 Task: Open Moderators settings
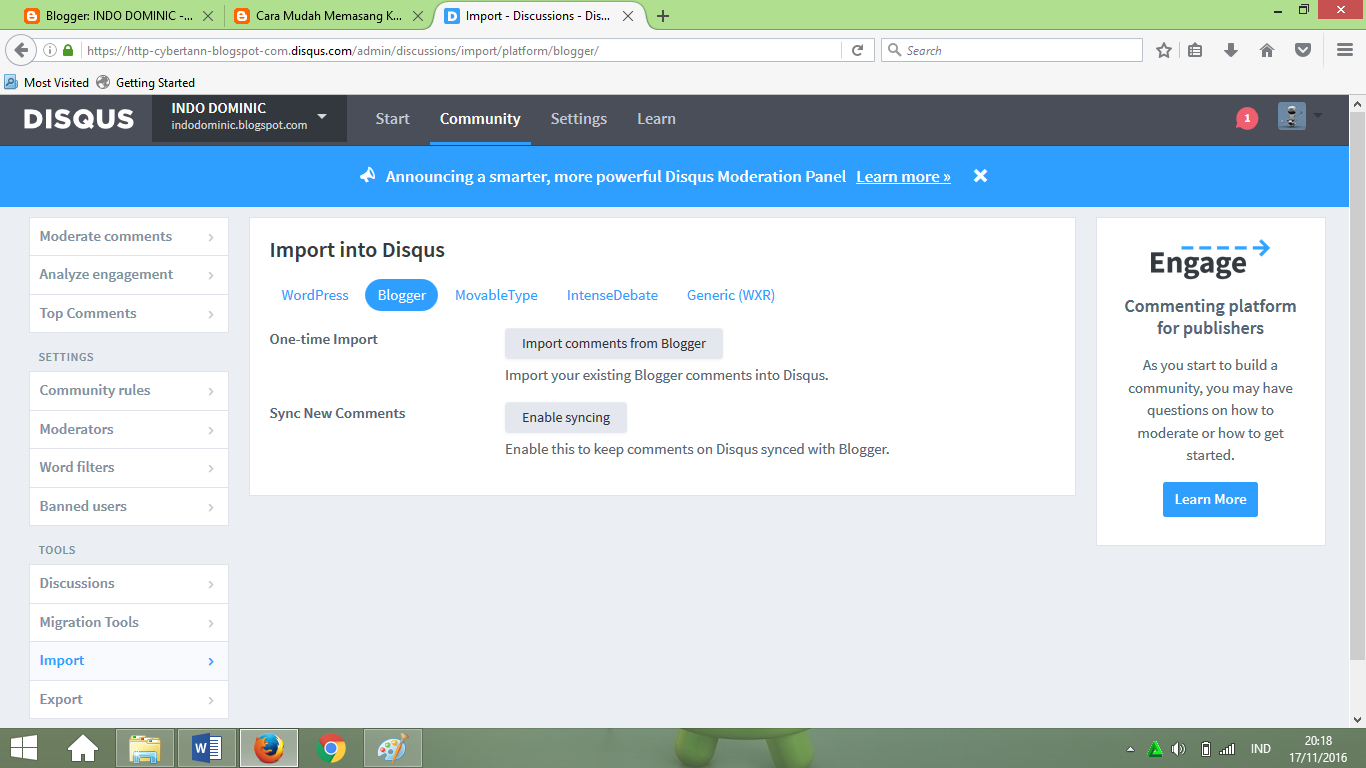pyautogui.click(x=128, y=430)
